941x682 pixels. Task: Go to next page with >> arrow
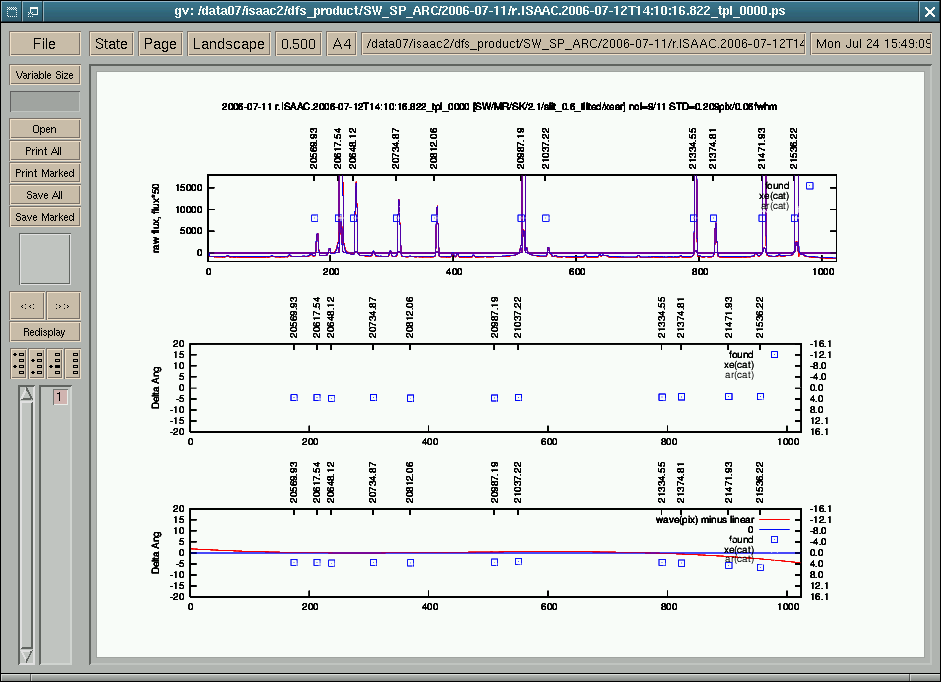(62, 306)
